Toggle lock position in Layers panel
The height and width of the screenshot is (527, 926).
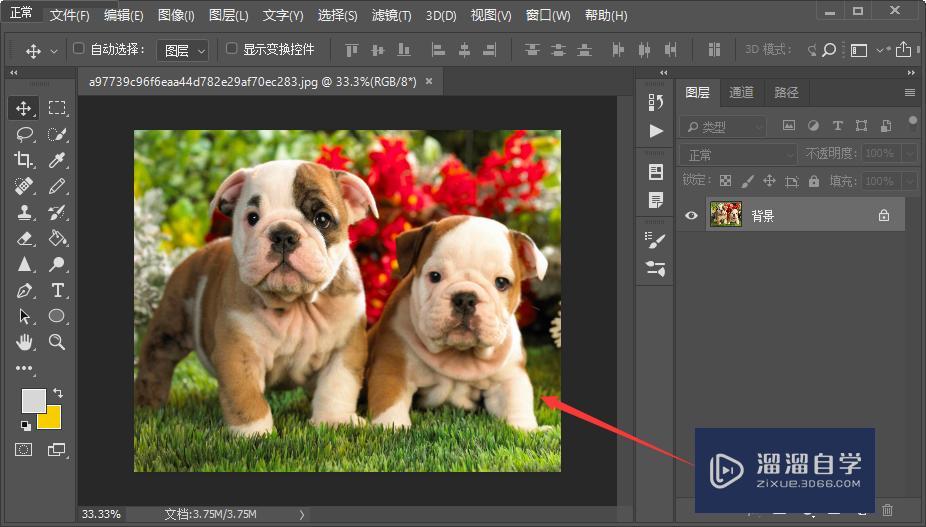[769, 181]
